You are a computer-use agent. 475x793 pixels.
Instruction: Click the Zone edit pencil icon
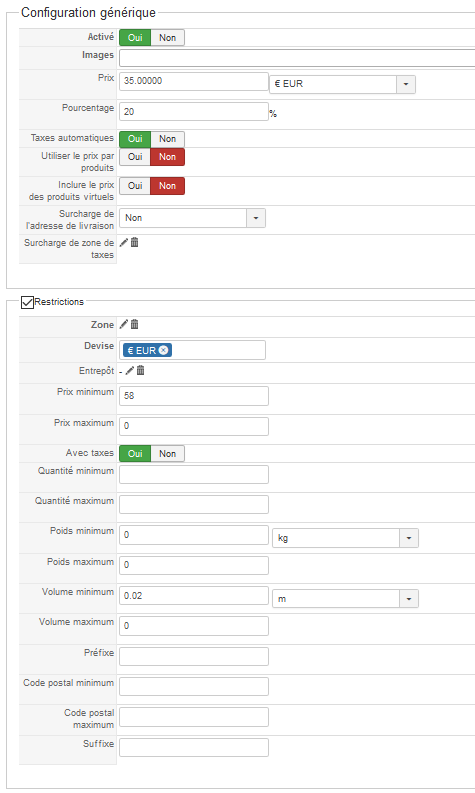click(123, 325)
